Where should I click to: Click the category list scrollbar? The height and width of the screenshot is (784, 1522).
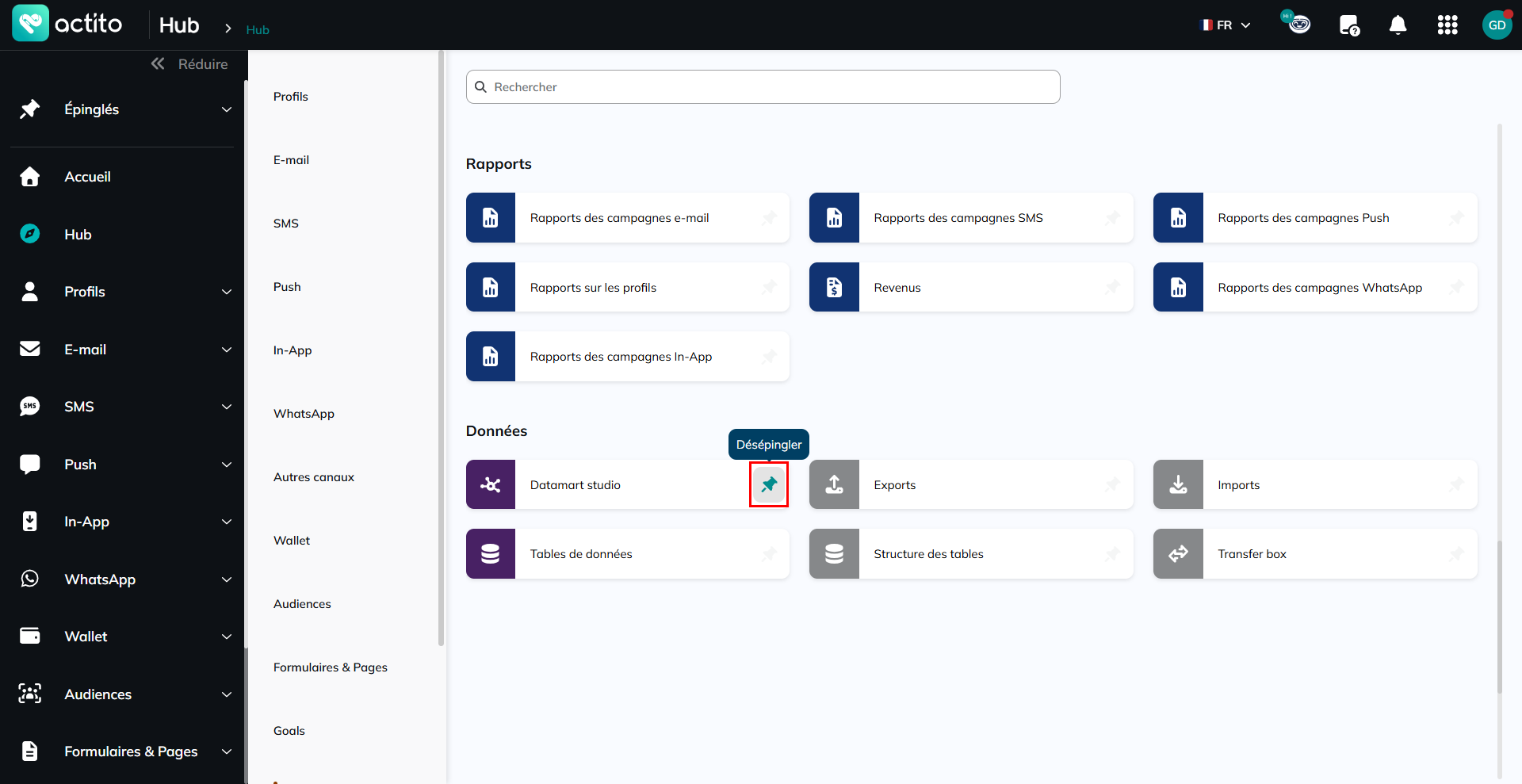441,349
